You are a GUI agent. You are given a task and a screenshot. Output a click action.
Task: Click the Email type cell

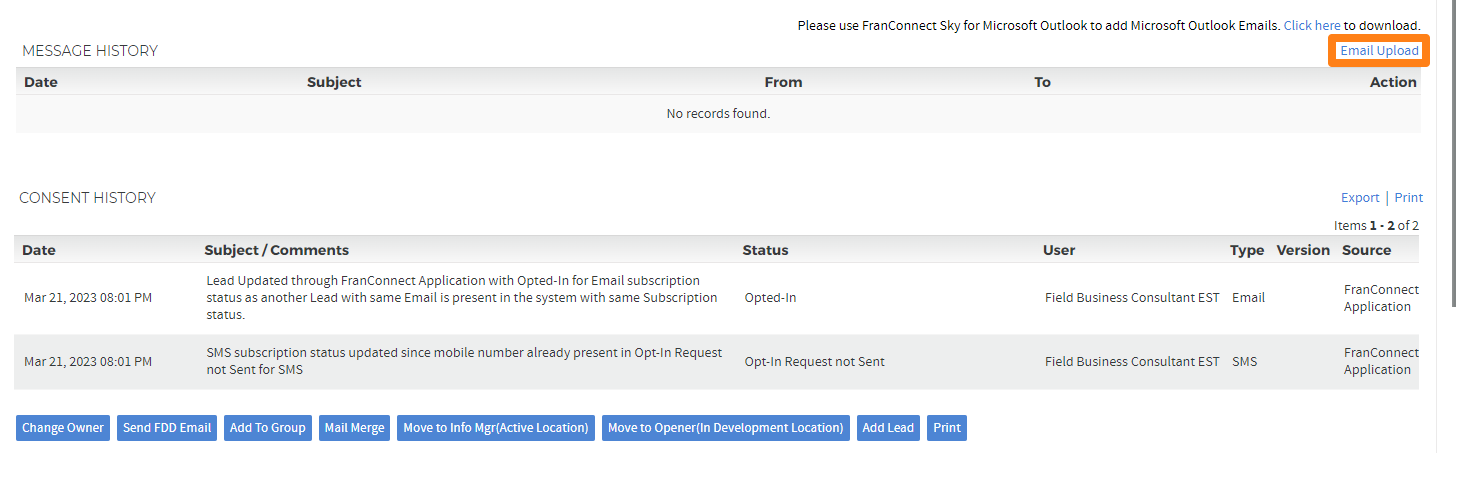(x=1248, y=298)
